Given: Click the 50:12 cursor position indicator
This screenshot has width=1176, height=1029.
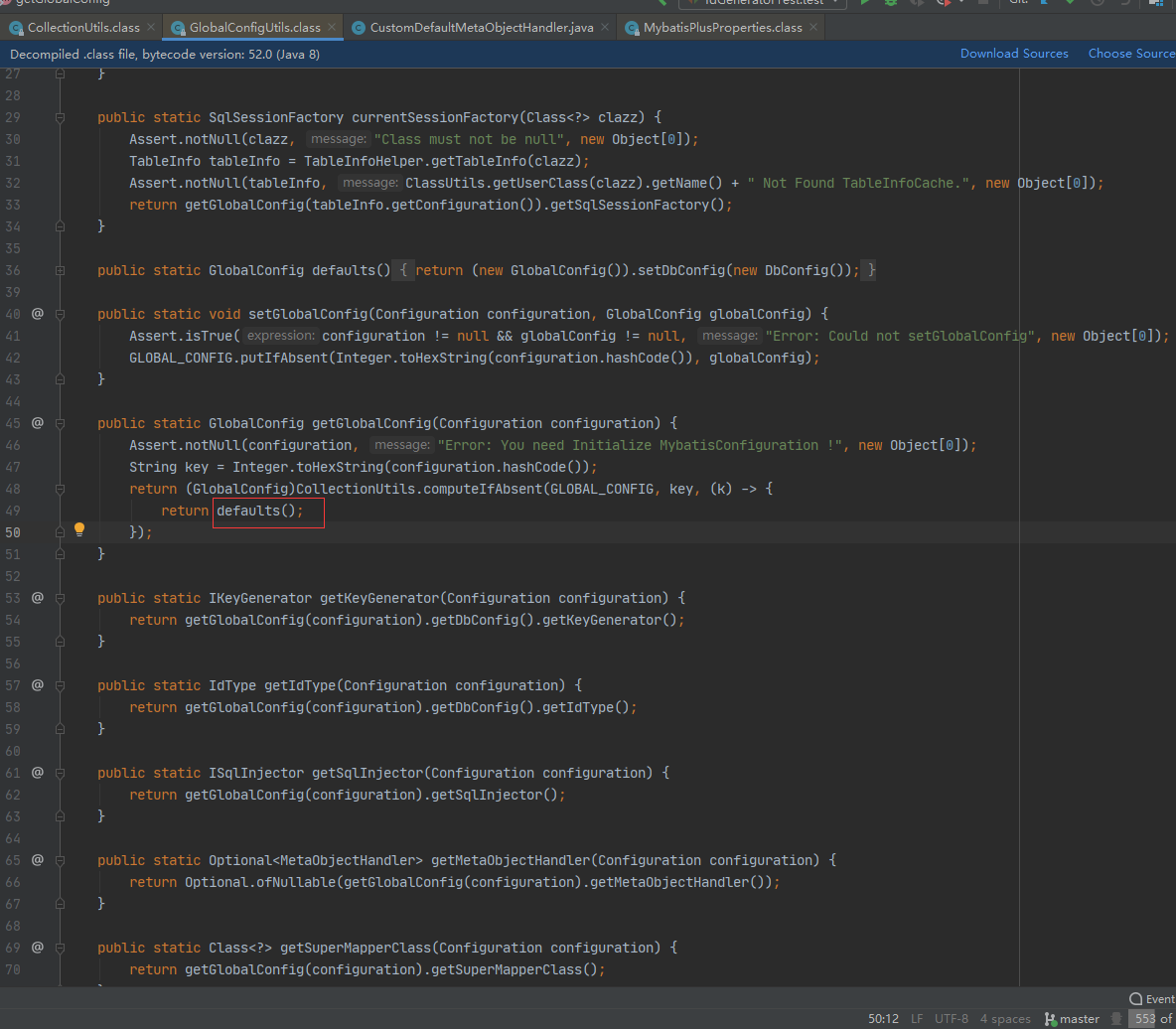Looking at the screenshot, I should (883, 1018).
